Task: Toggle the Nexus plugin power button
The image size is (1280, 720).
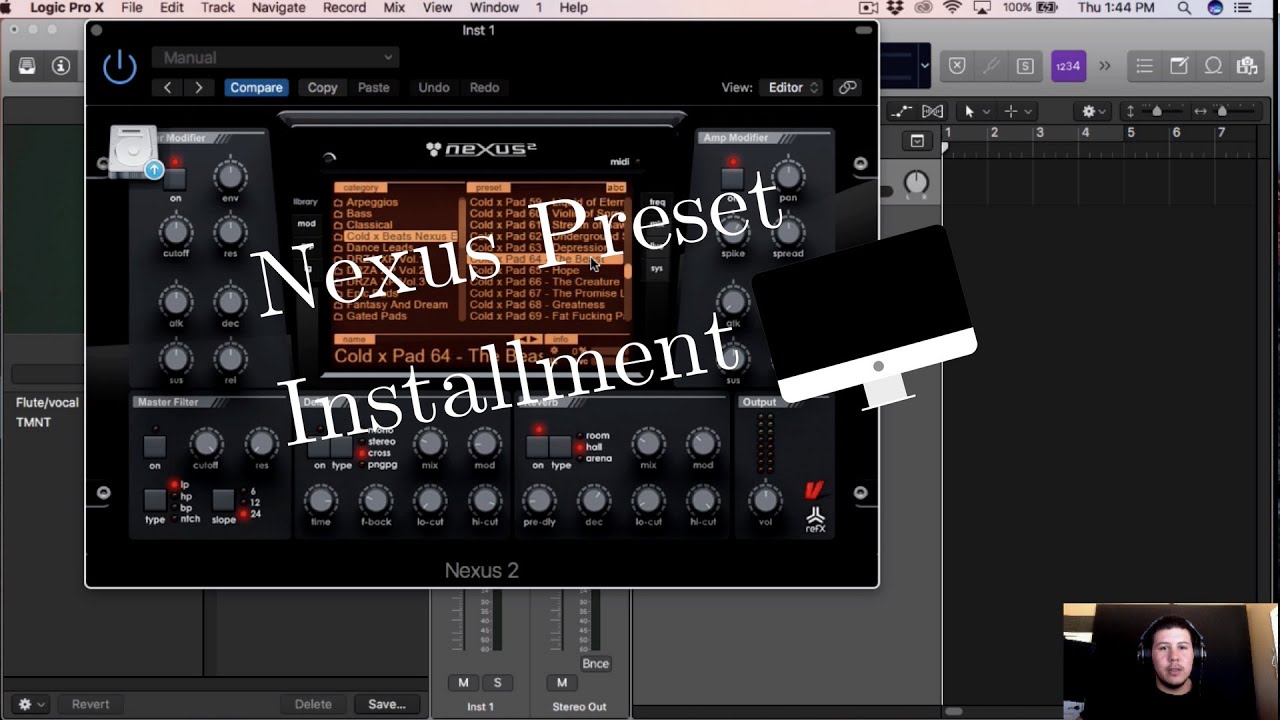Action: pos(120,67)
